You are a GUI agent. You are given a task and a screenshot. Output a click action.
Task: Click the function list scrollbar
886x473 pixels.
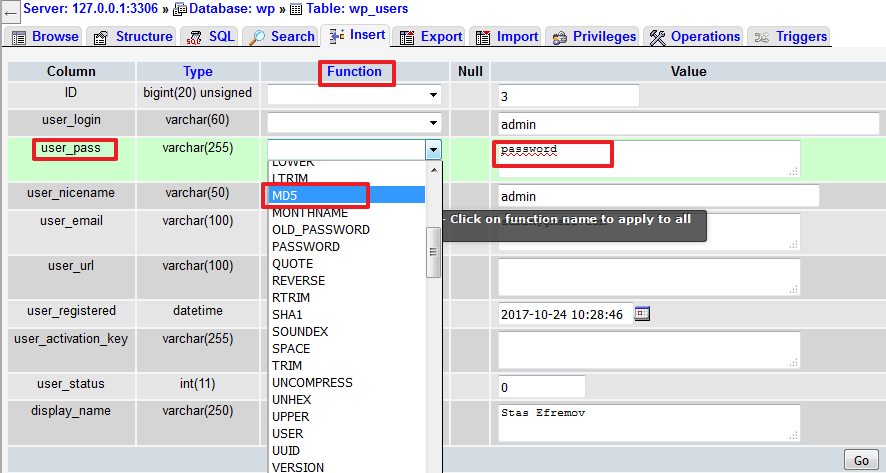coord(434,251)
